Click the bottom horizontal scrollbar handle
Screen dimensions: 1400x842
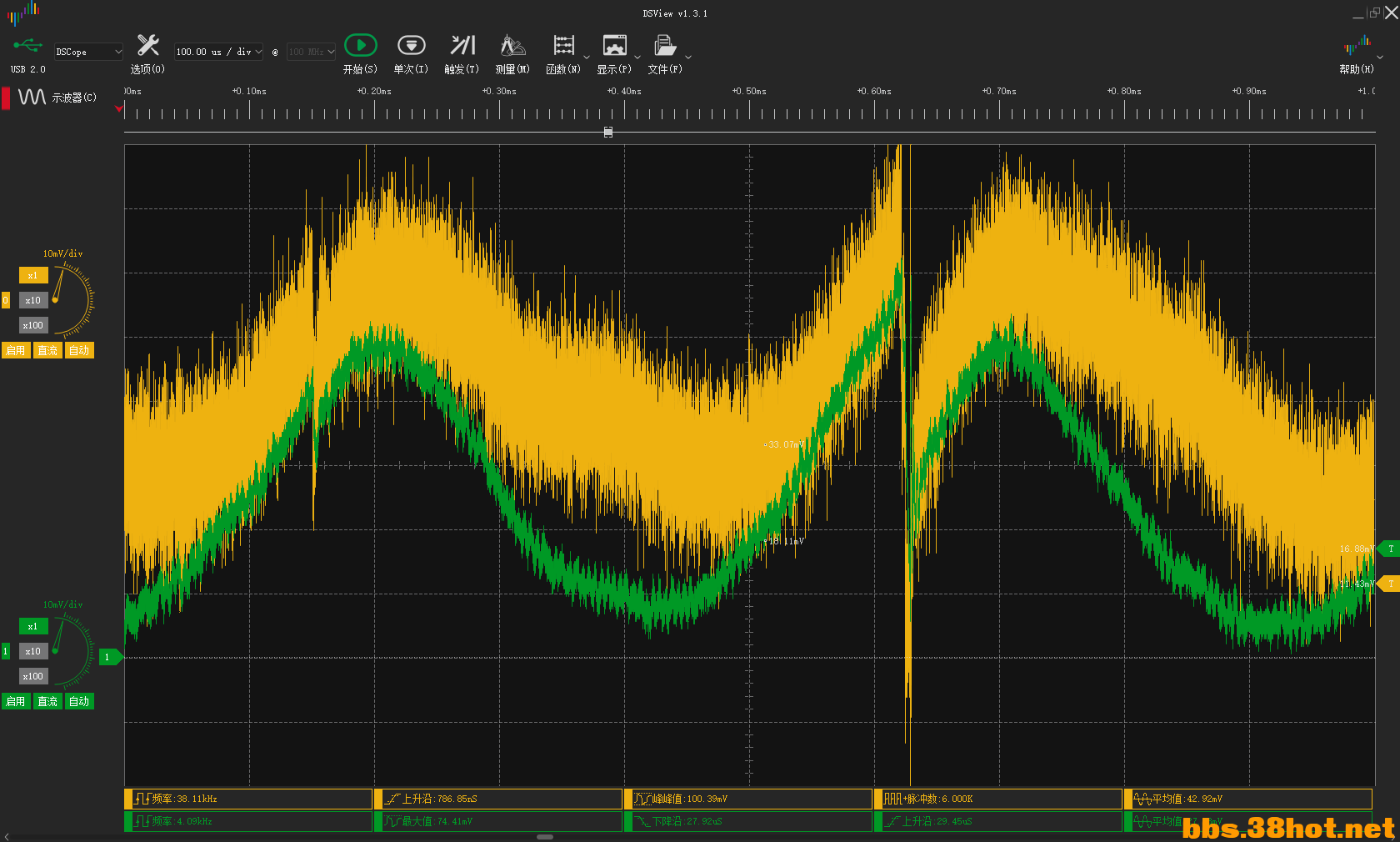point(545,836)
